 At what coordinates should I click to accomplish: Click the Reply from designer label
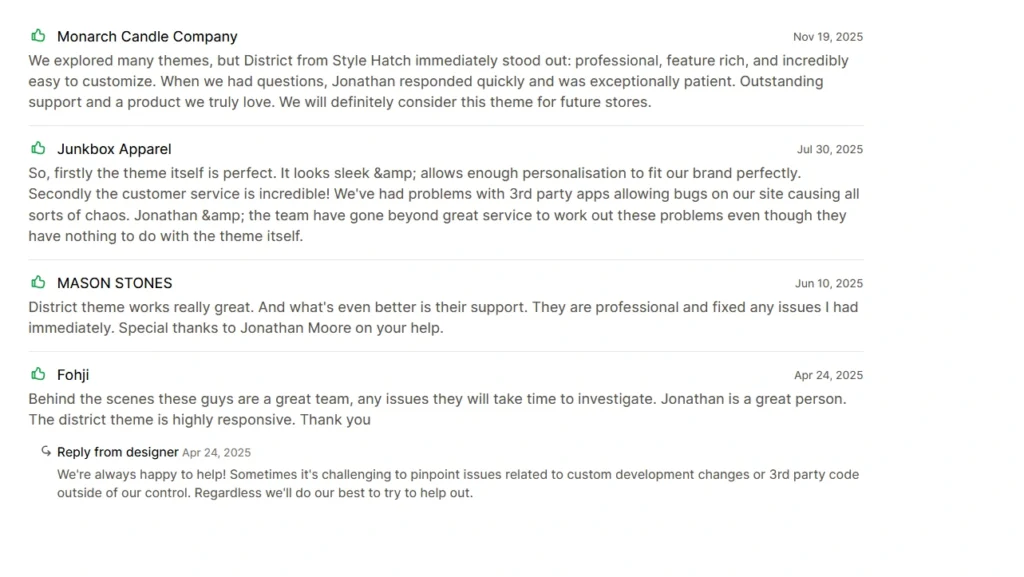click(118, 452)
